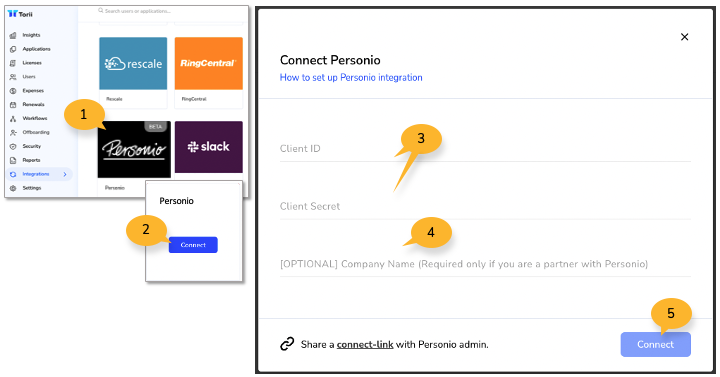720x377 pixels.
Task: Click the Personio integration tile
Action: pyautogui.click(x=134, y=149)
